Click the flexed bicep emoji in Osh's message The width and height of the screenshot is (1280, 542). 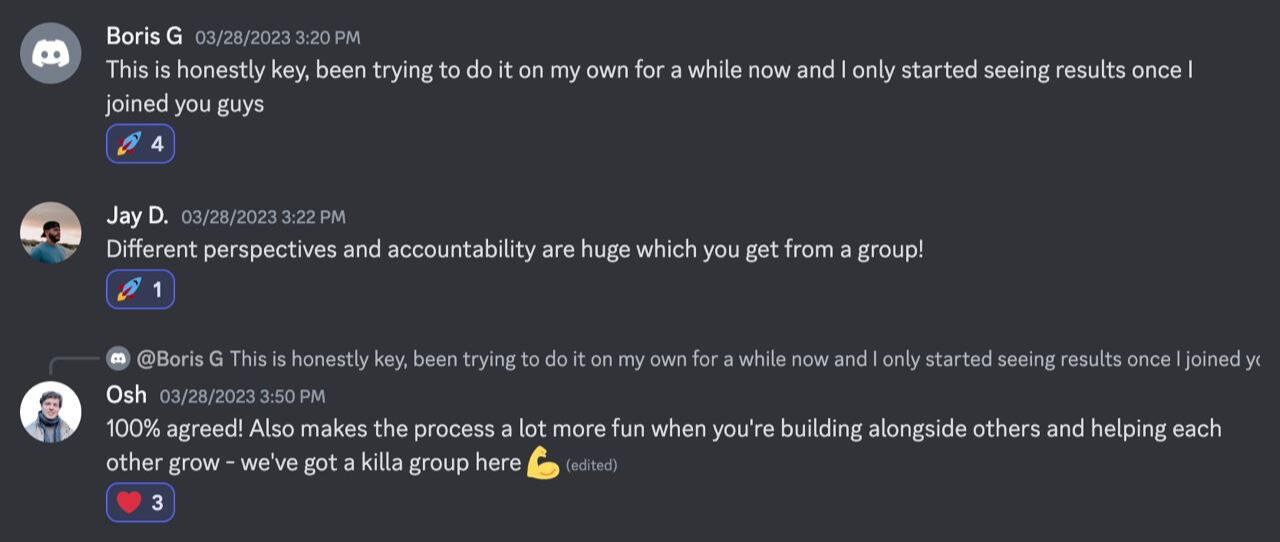pos(542,463)
